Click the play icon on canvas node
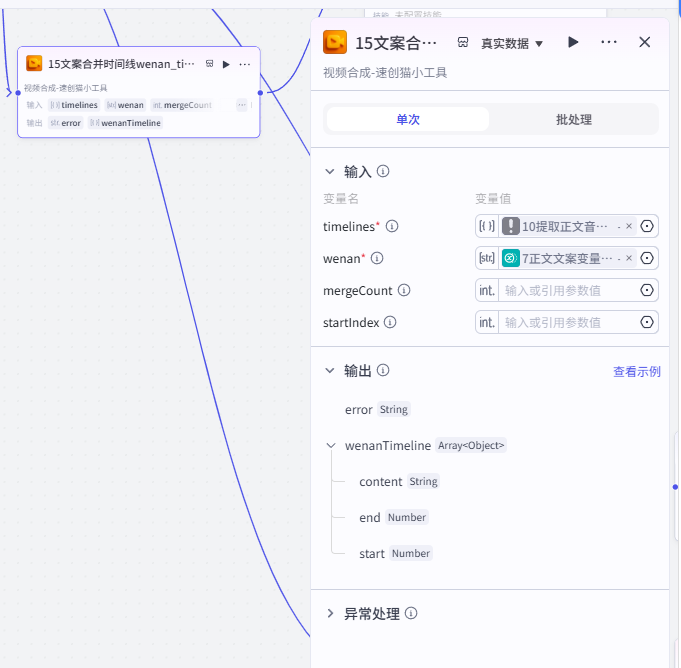Screen dimensions: 681x668 tap(226, 64)
